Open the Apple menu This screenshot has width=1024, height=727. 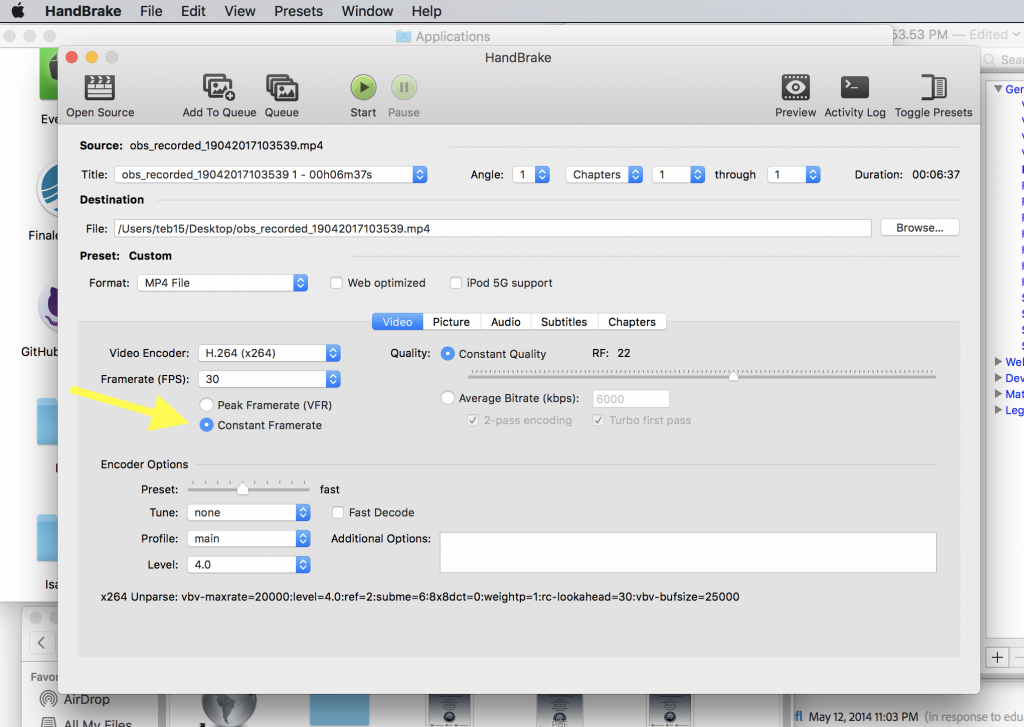click(x=18, y=11)
